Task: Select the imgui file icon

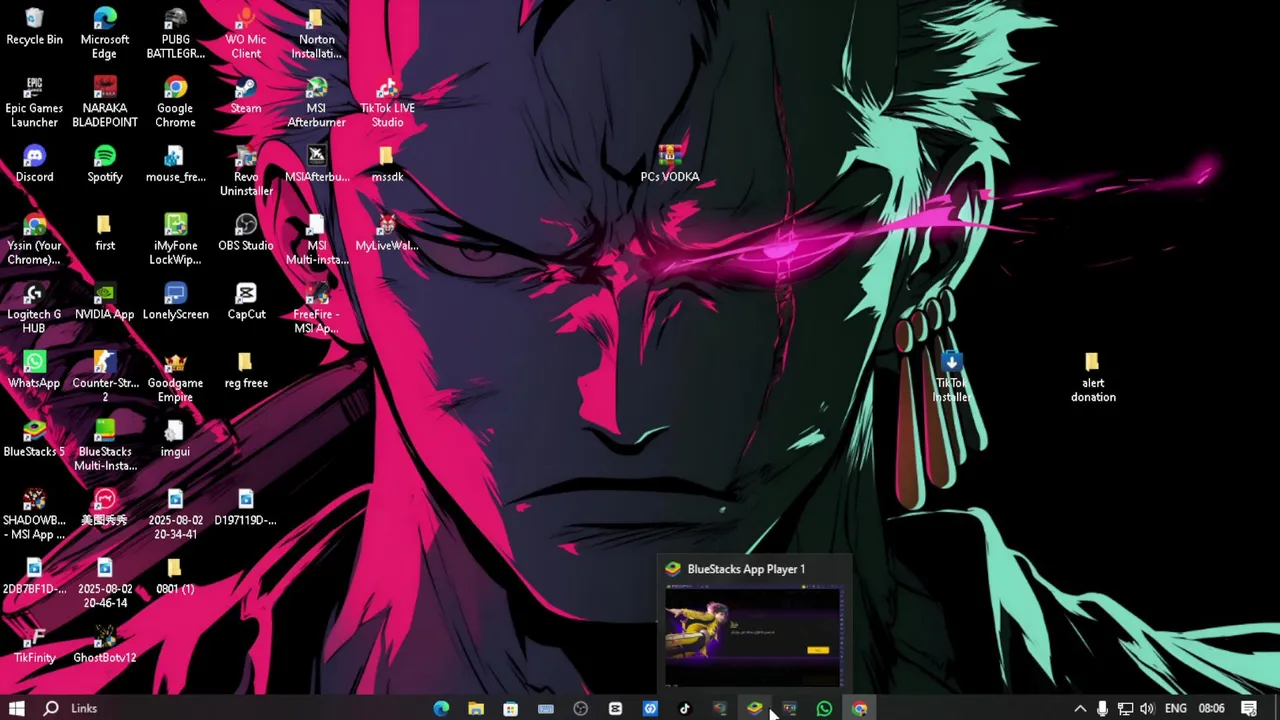Action: (x=175, y=440)
